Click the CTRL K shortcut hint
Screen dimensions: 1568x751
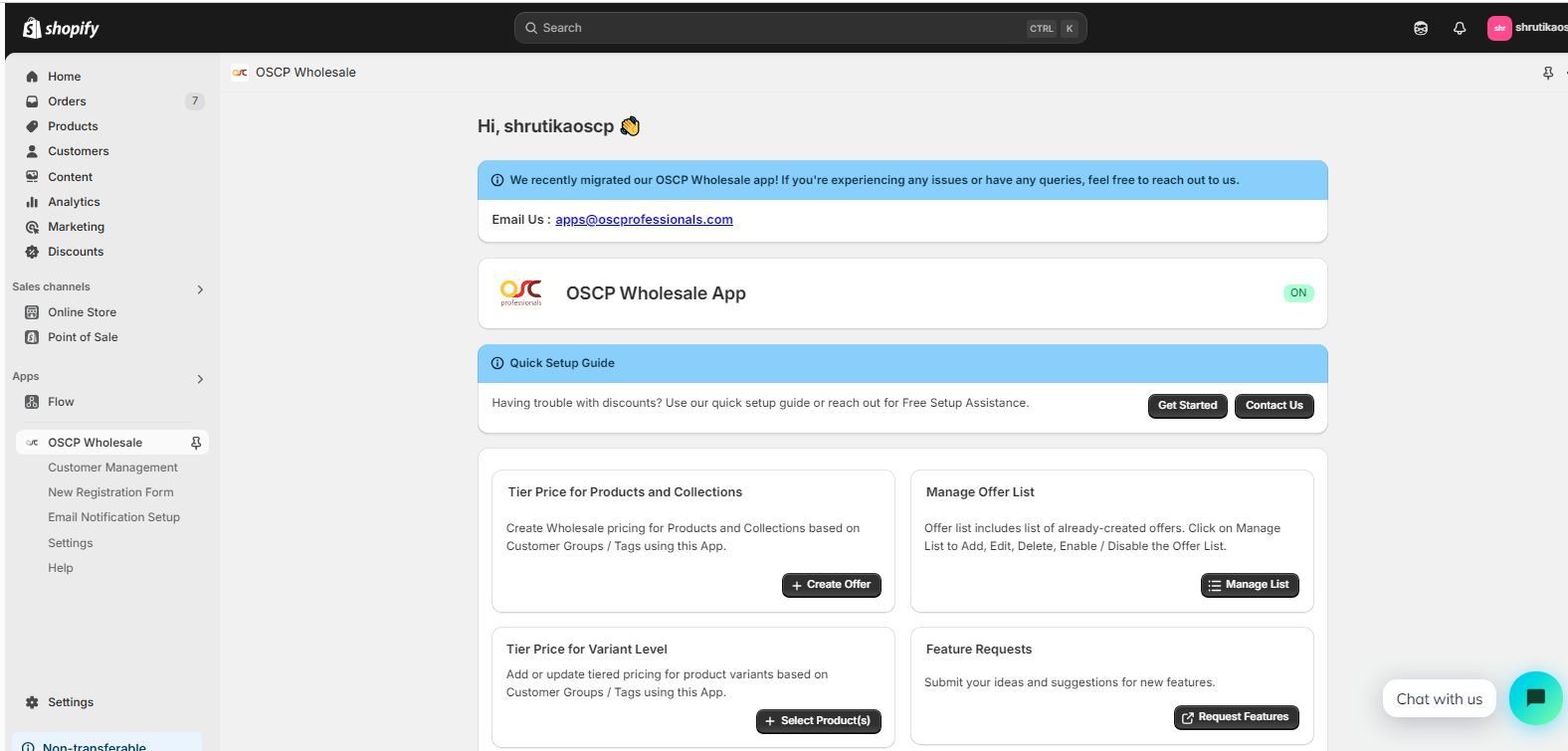pyautogui.click(x=1053, y=28)
